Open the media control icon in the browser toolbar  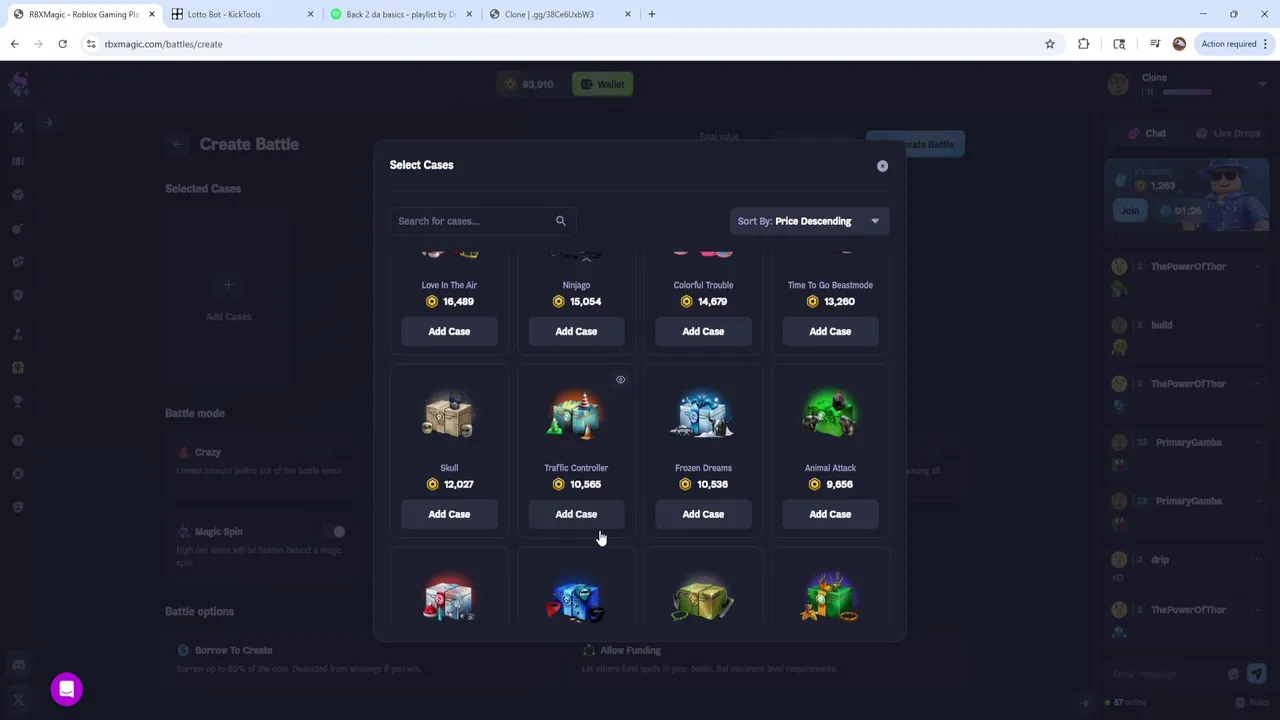(x=1155, y=44)
